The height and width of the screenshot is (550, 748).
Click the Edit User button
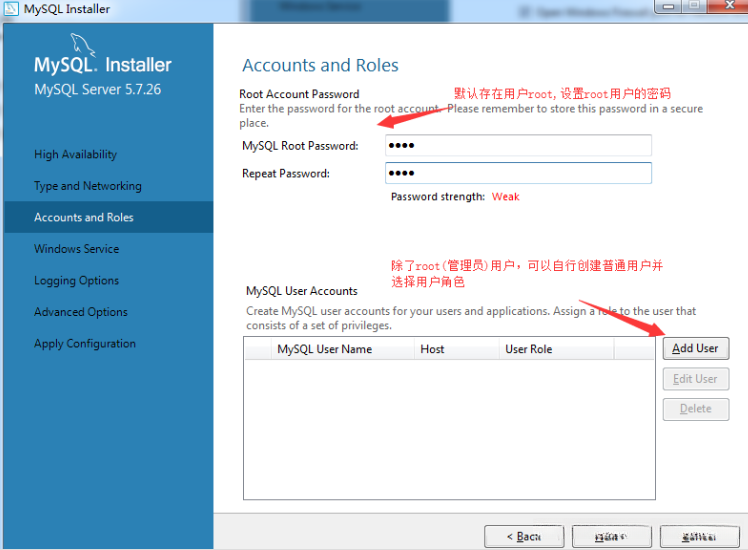click(x=696, y=379)
